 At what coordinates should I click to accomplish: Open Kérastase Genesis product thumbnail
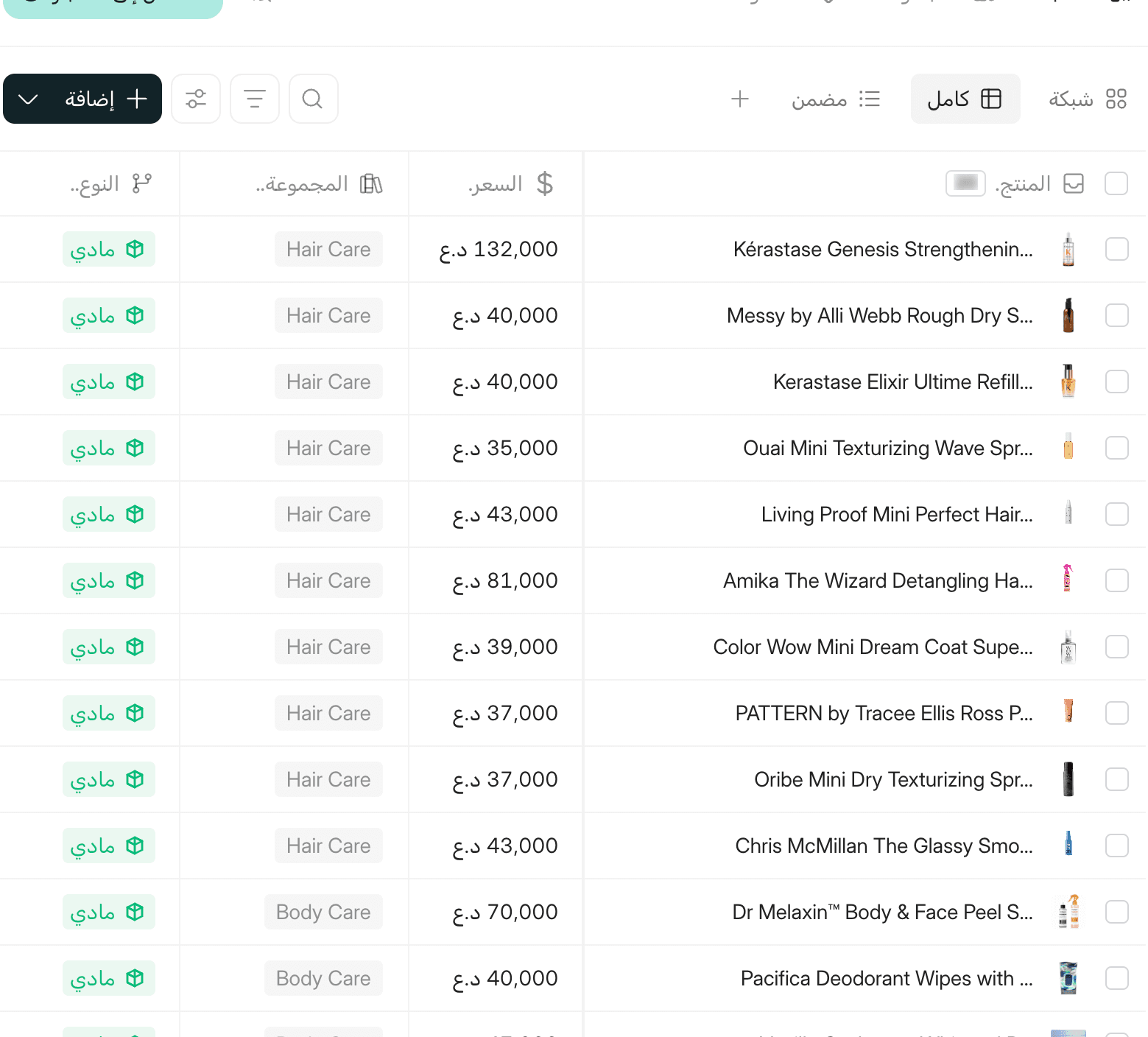point(1068,249)
